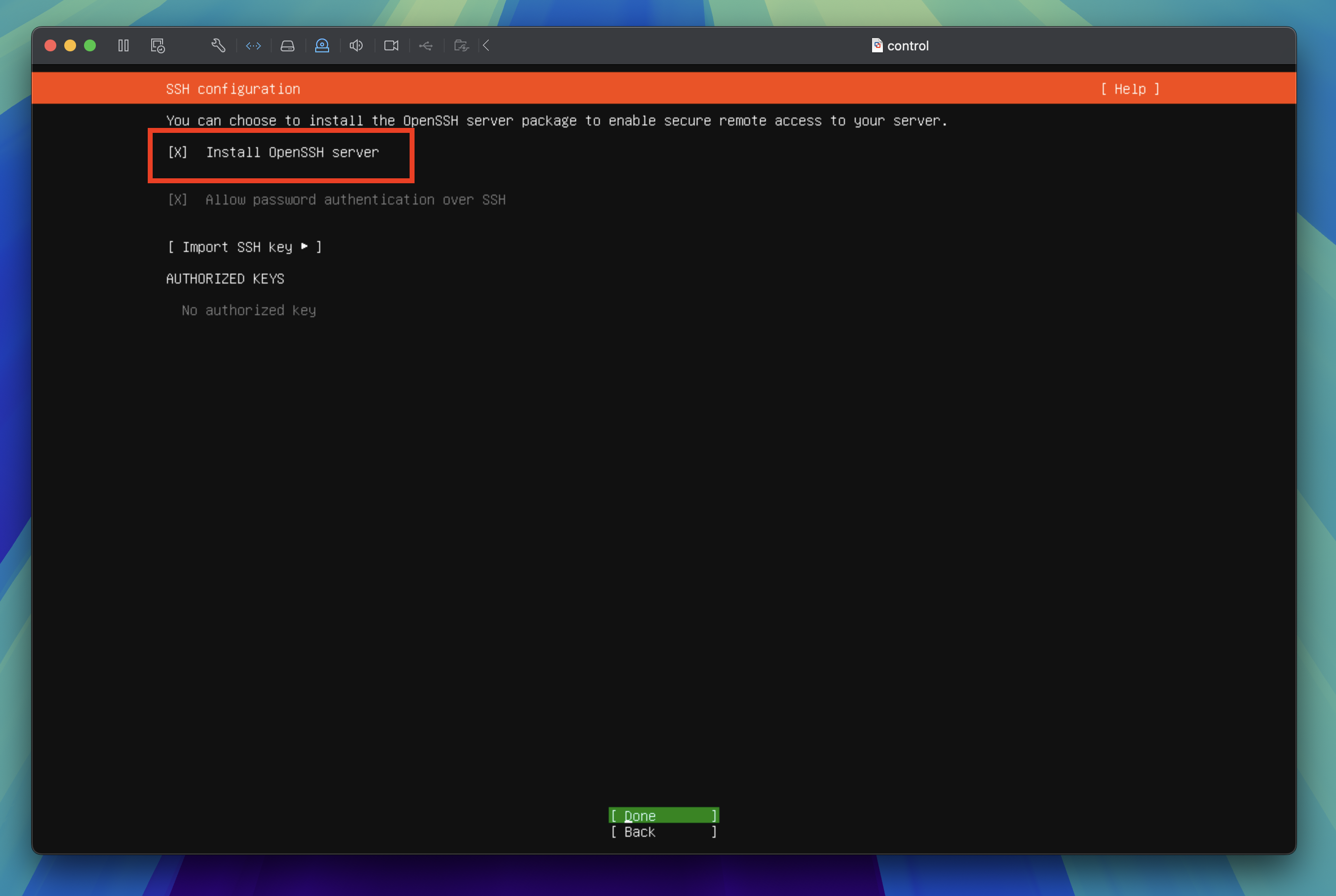Image resolution: width=1336 pixels, height=896 pixels.
Task: Go back using the Back button
Action: coord(664,832)
